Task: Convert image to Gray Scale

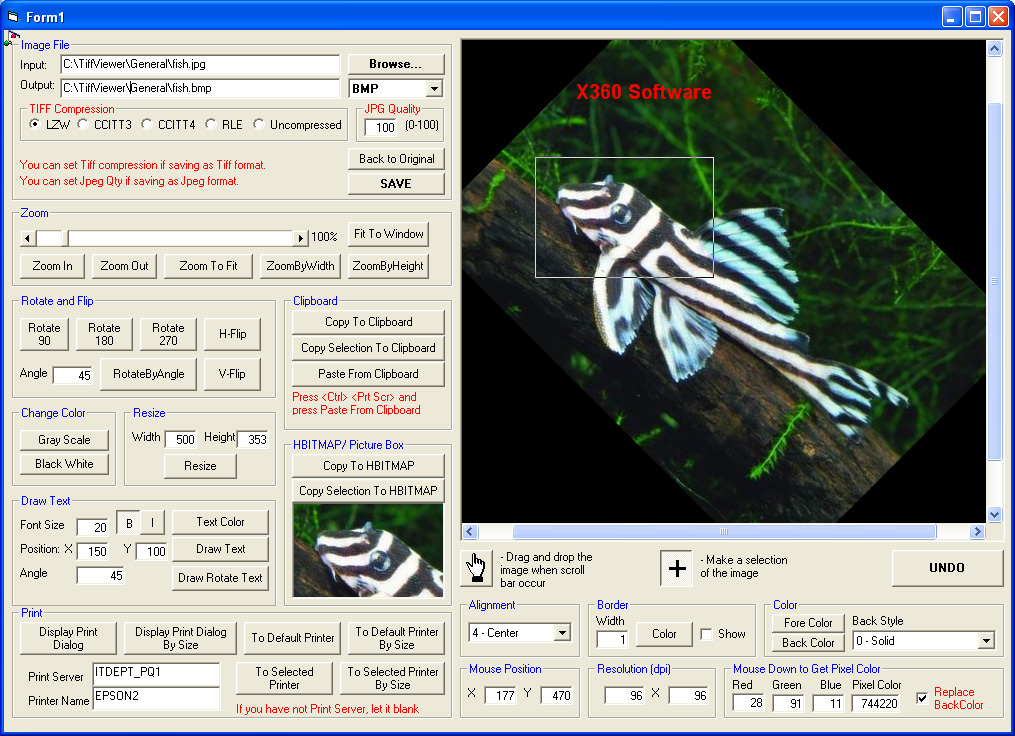Action: [x=63, y=439]
